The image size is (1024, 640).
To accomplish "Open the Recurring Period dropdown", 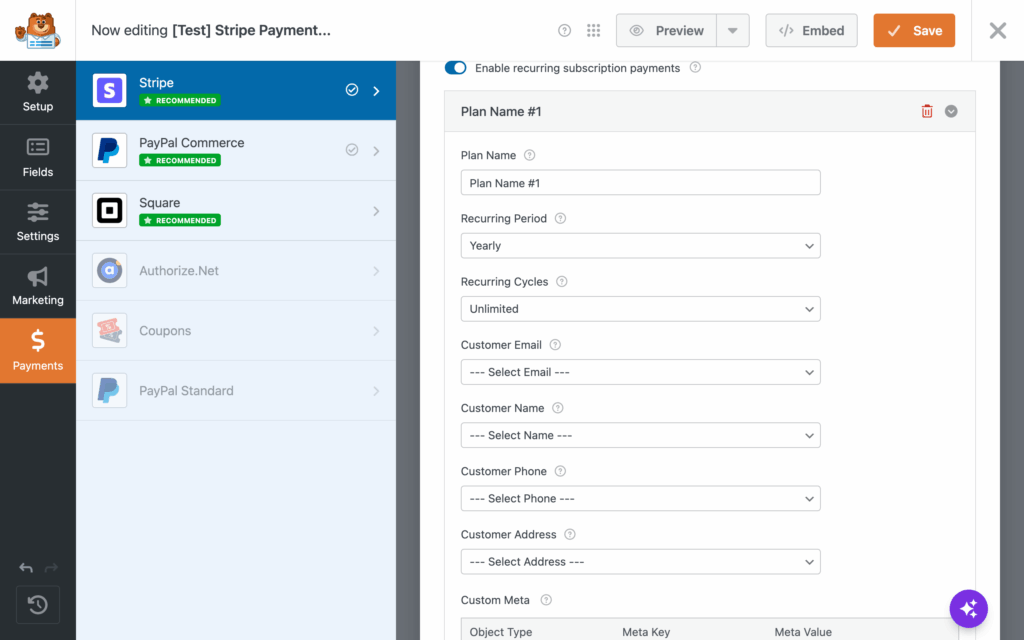I will (x=641, y=246).
